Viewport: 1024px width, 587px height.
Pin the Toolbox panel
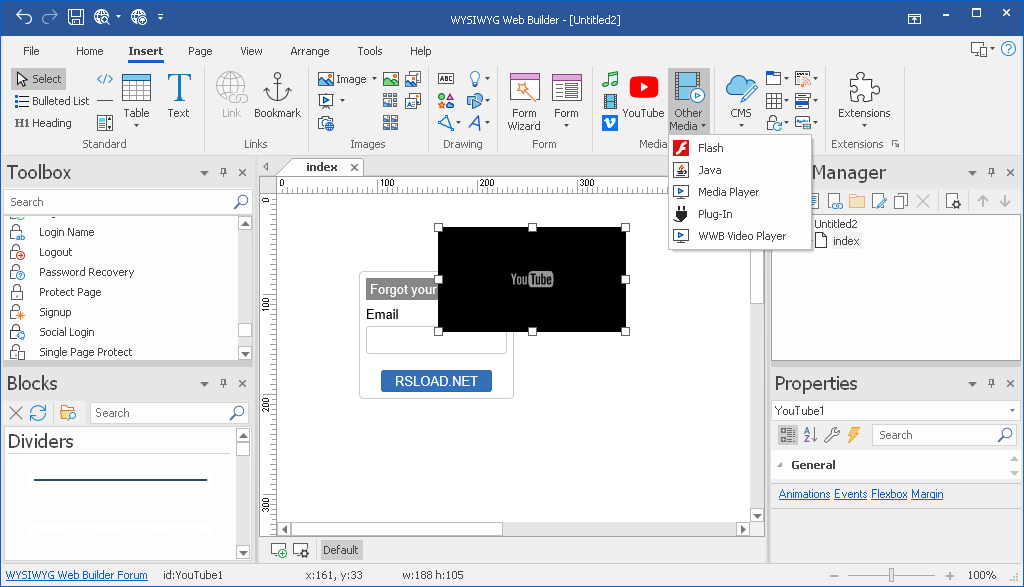(x=223, y=173)
